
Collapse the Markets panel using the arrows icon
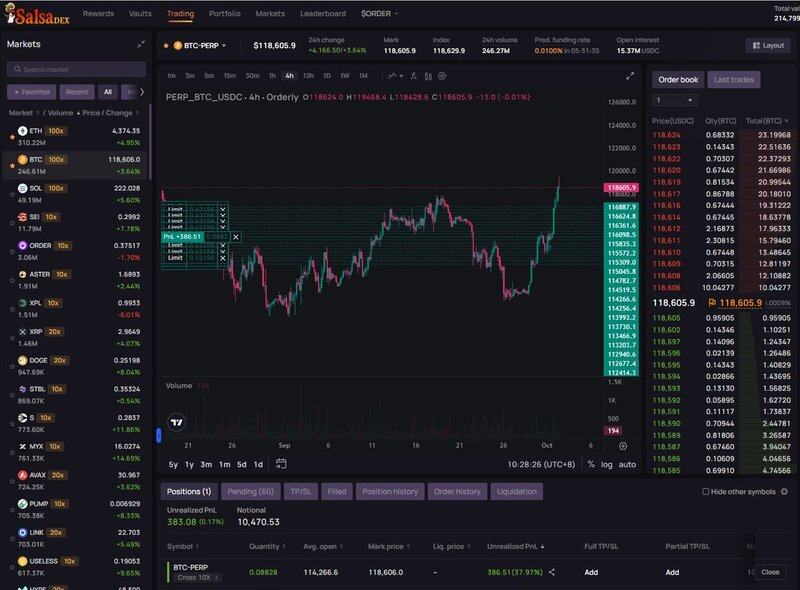[141, 44]
